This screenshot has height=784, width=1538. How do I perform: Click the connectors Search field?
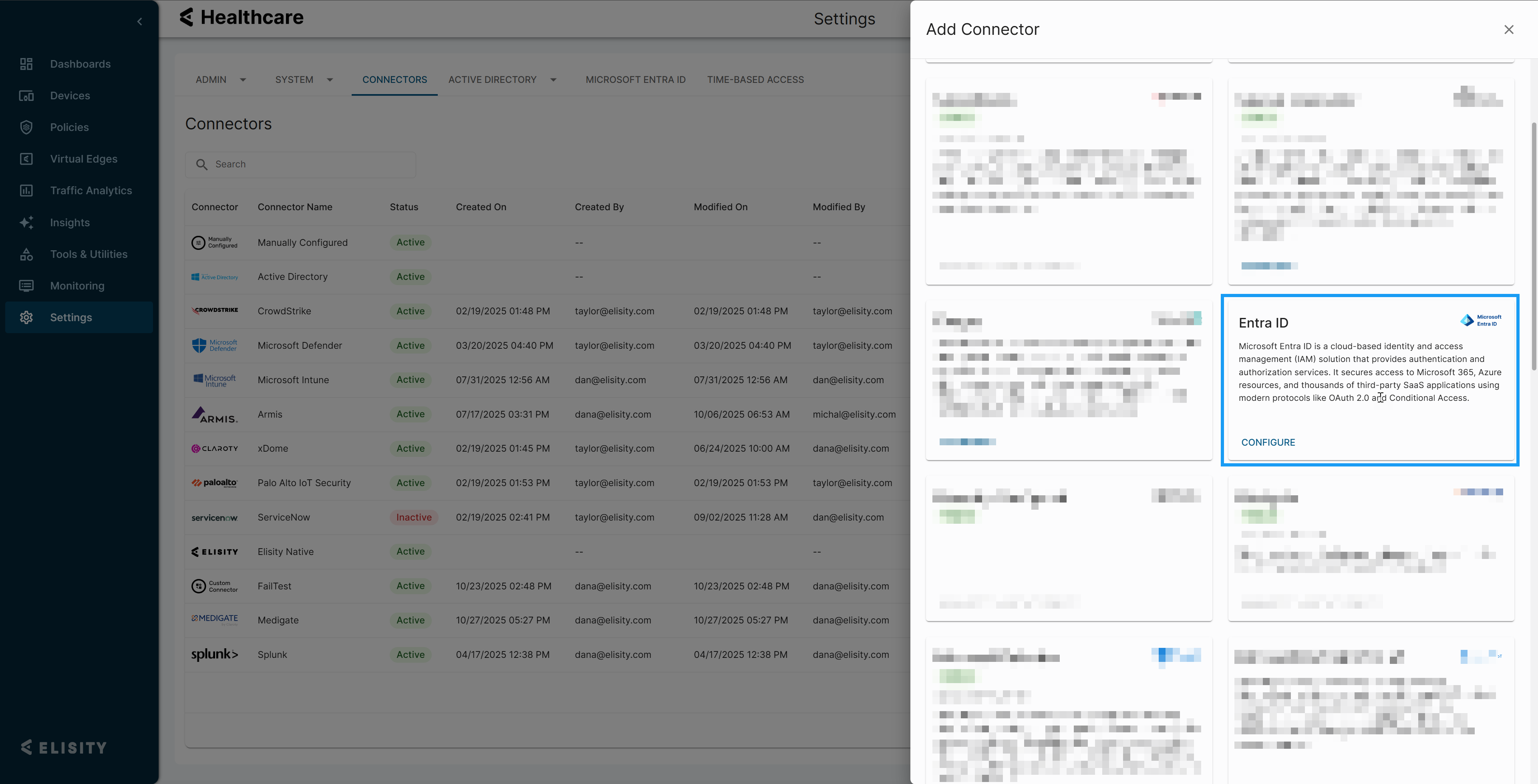point(310,164)
